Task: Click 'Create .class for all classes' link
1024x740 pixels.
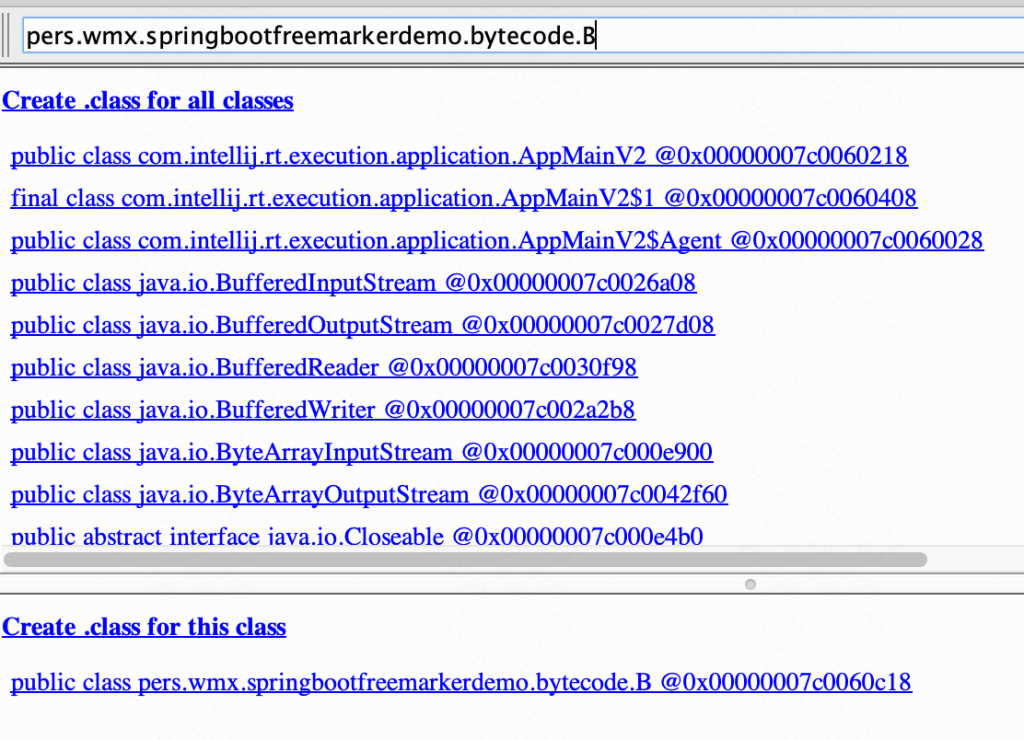Action: click(148, 101)
